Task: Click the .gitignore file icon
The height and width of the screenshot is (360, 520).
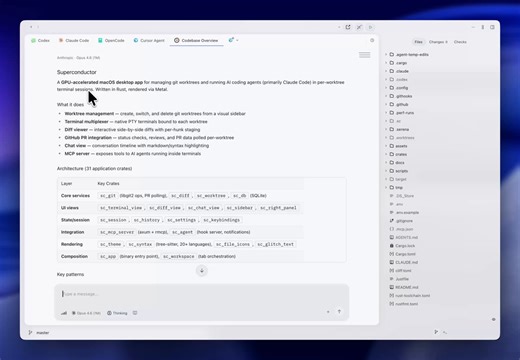Action: point(392,221)
